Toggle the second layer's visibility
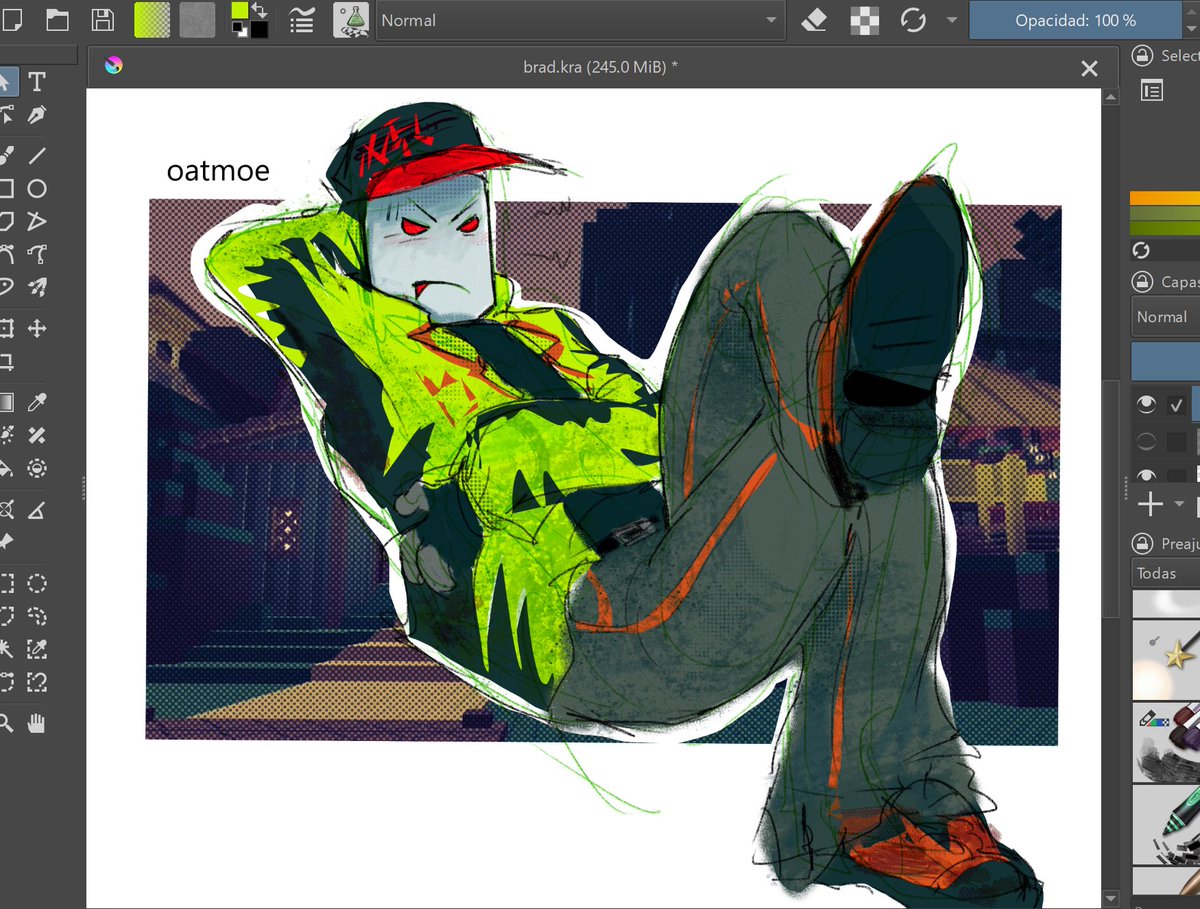 [1146, 441]
